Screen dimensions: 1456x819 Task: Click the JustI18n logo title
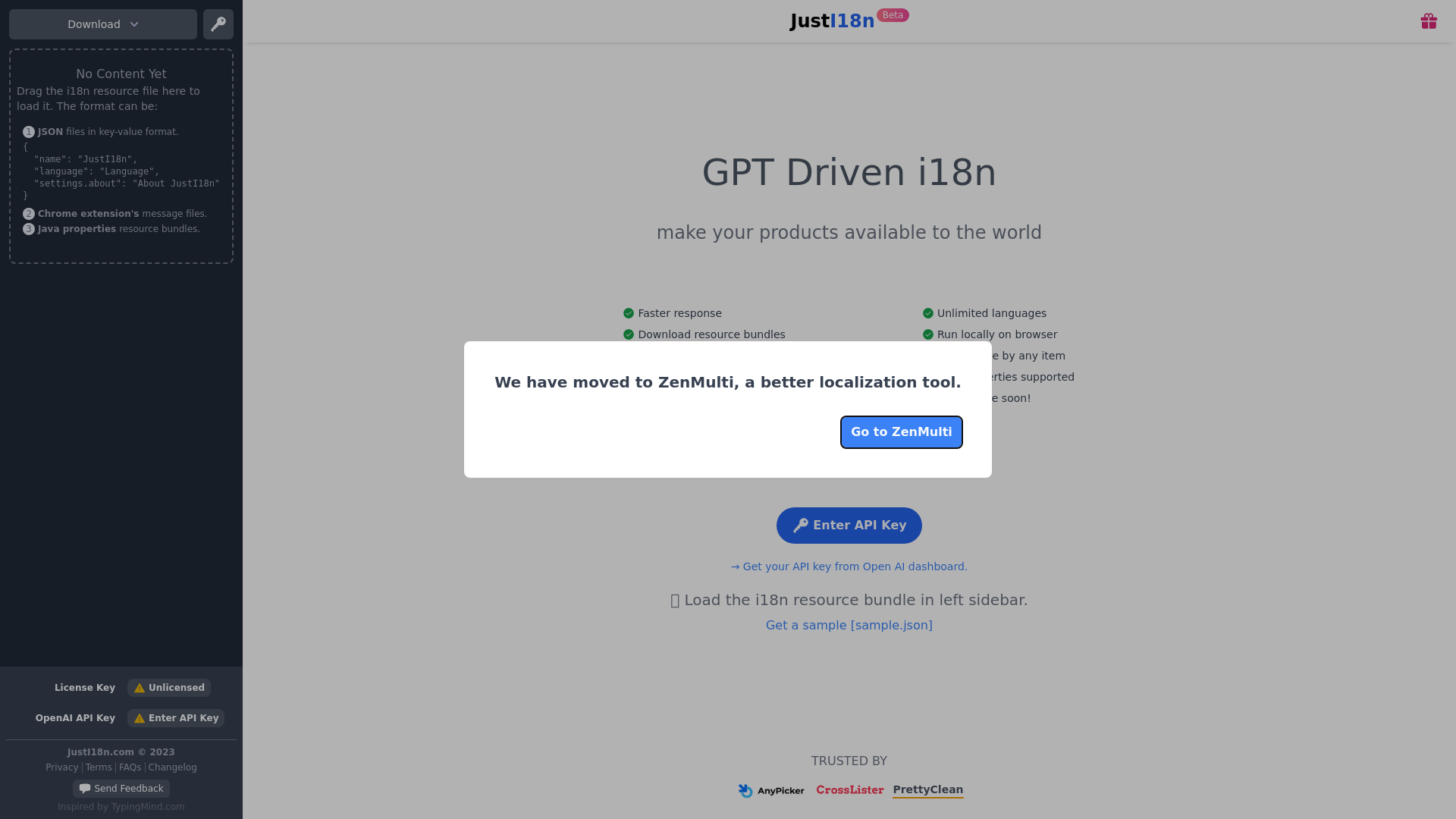(832, 21)
